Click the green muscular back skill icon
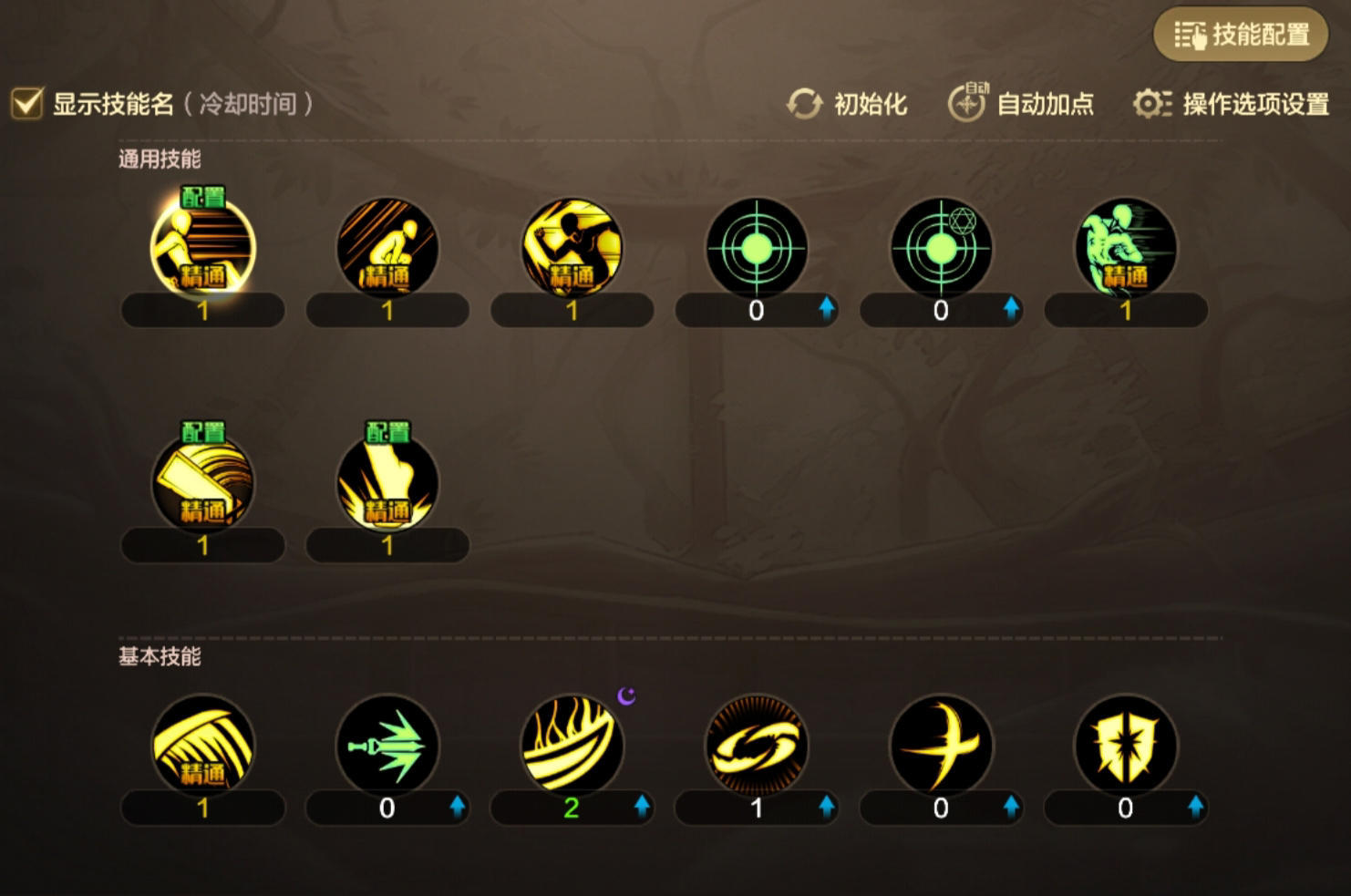This screenshot has height=896, width=1351. 1126,248
